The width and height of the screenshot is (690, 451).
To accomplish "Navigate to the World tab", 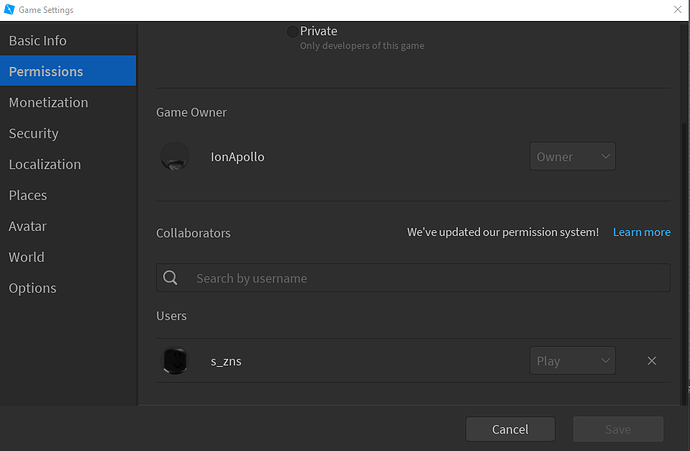I will pos(27,257).
